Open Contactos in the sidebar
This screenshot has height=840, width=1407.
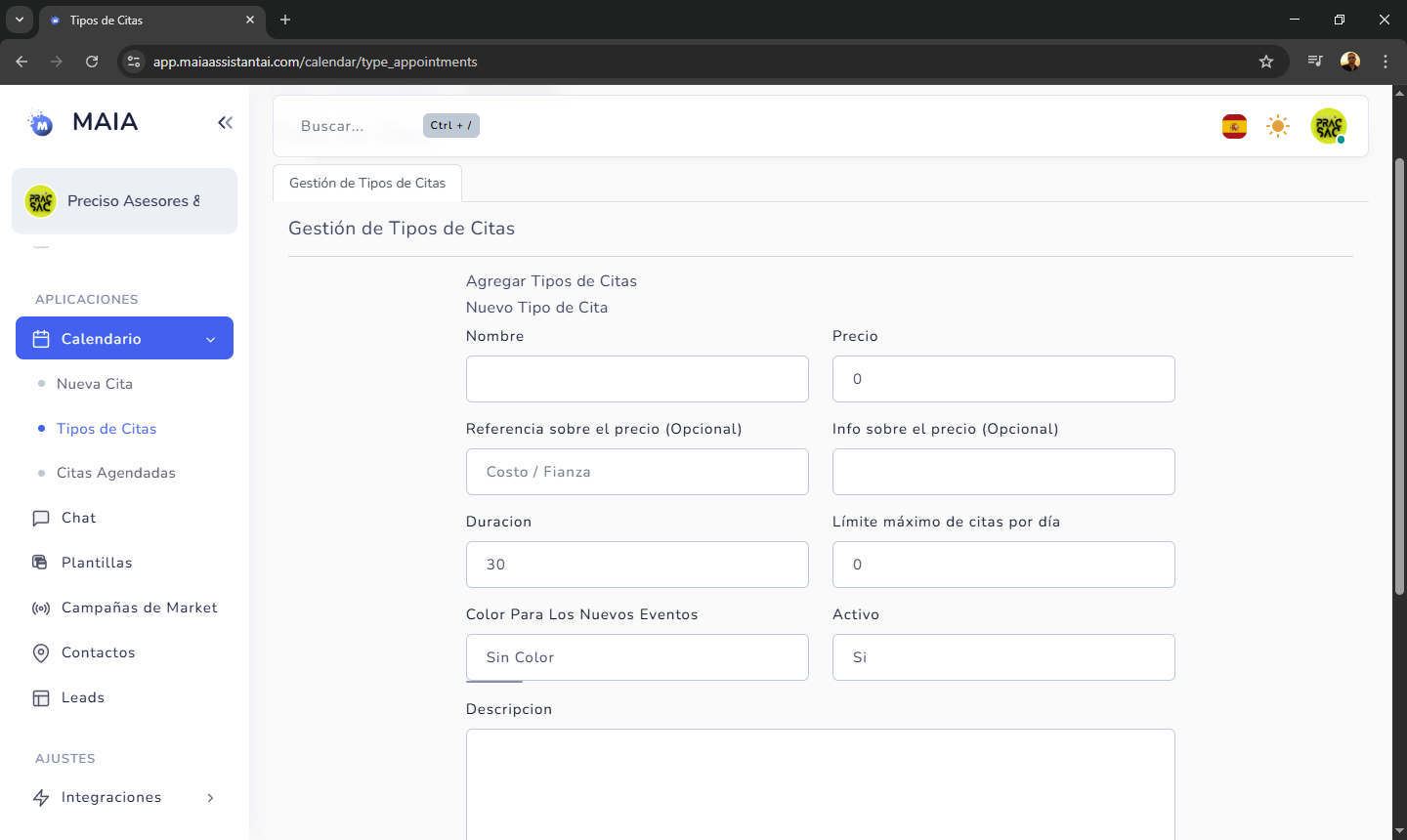tap(98, 652)
